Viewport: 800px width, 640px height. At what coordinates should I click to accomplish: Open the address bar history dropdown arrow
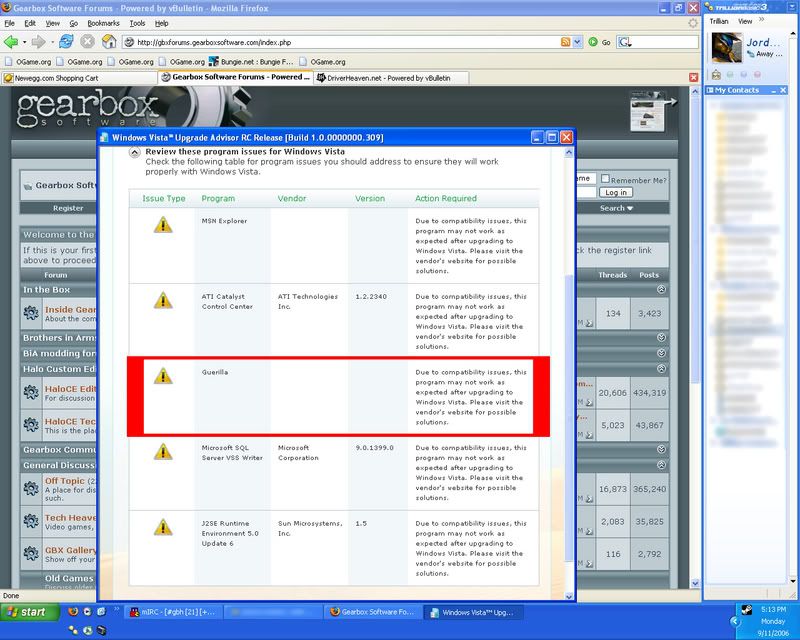[577, 42]
